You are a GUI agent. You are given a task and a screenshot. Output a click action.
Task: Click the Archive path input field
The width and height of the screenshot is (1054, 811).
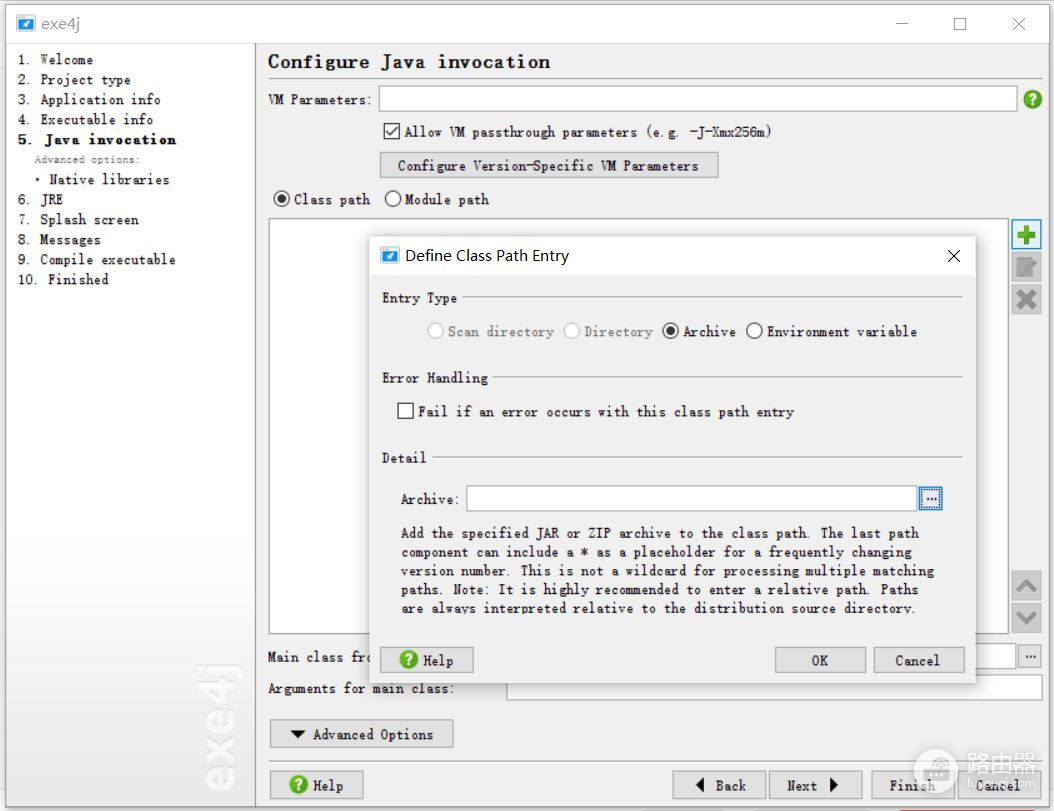point(692,498)
